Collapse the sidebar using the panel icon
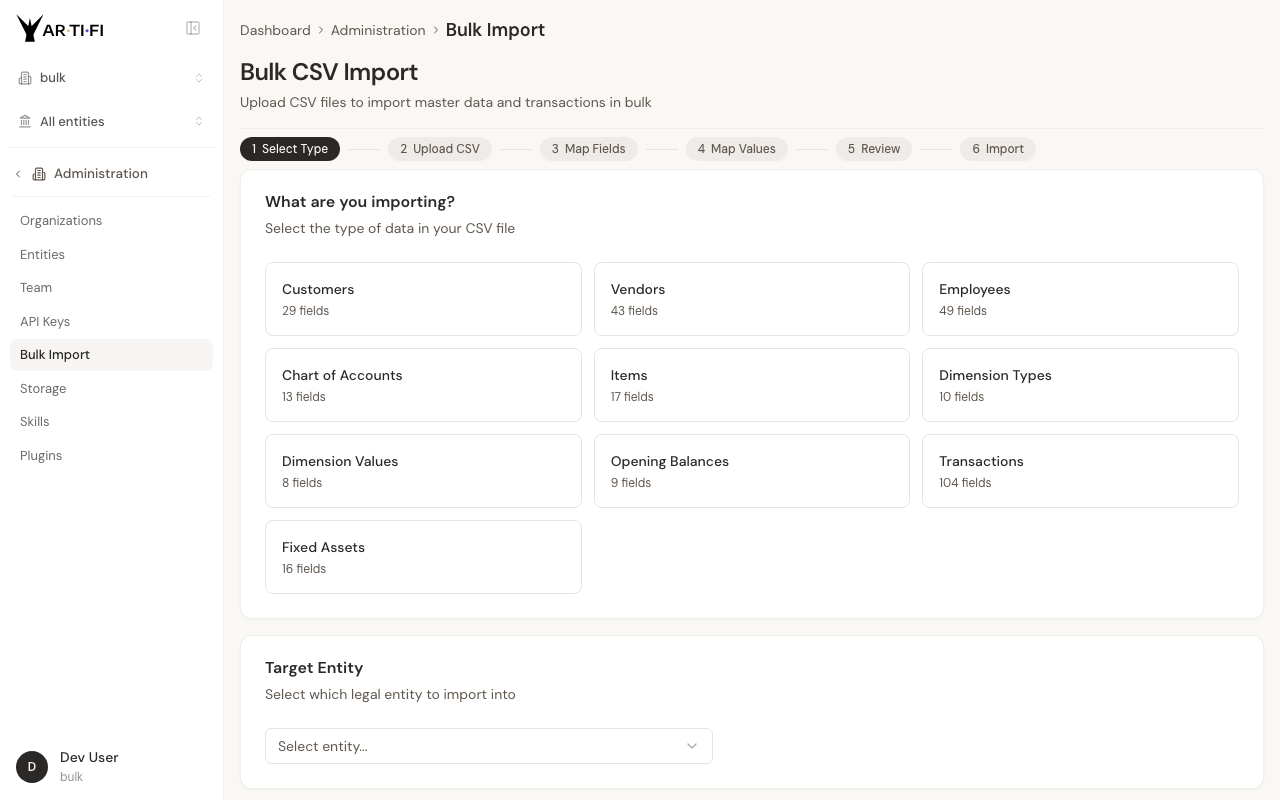The height and width of the screenshot is (800, 1280). (193, 28)
